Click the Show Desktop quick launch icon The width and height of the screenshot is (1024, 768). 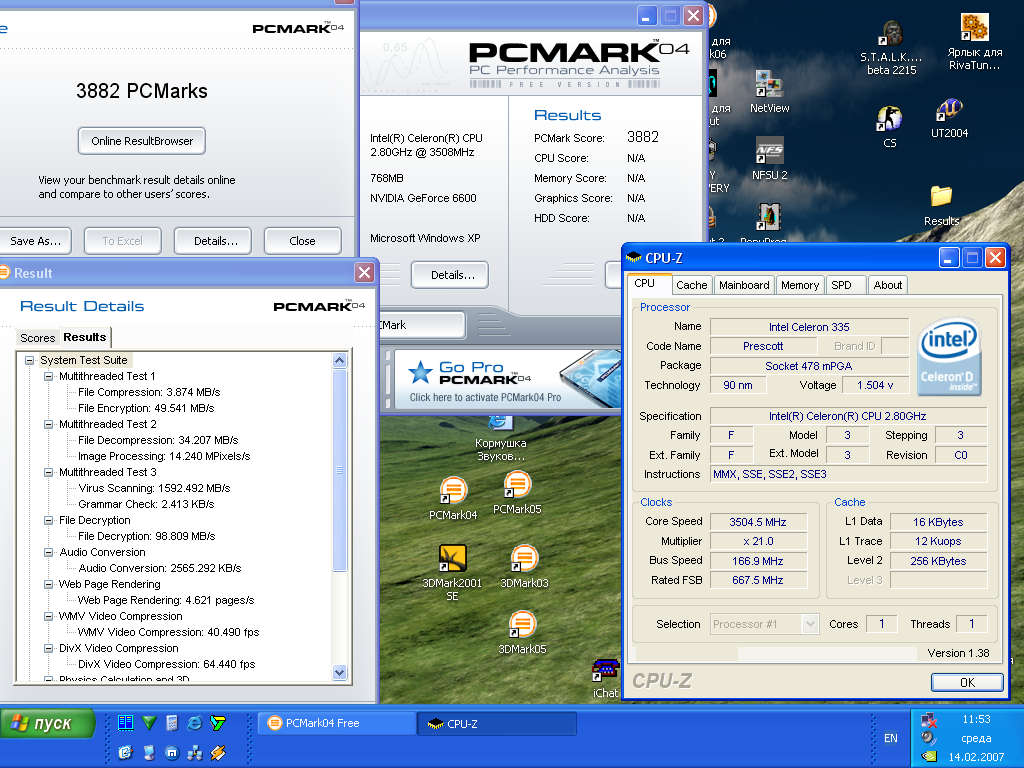click(x=150, y=753)
